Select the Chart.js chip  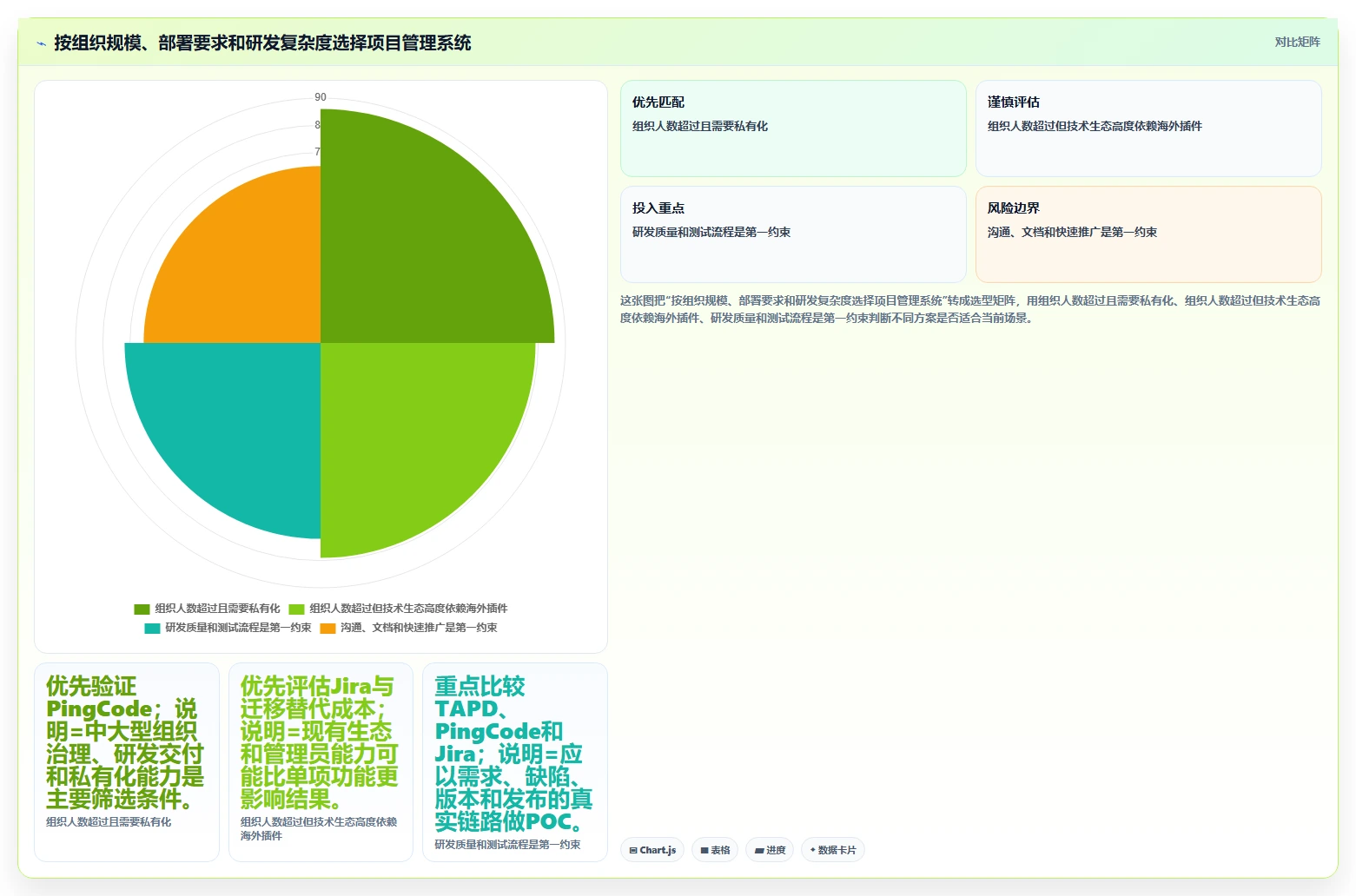(652, 850)
